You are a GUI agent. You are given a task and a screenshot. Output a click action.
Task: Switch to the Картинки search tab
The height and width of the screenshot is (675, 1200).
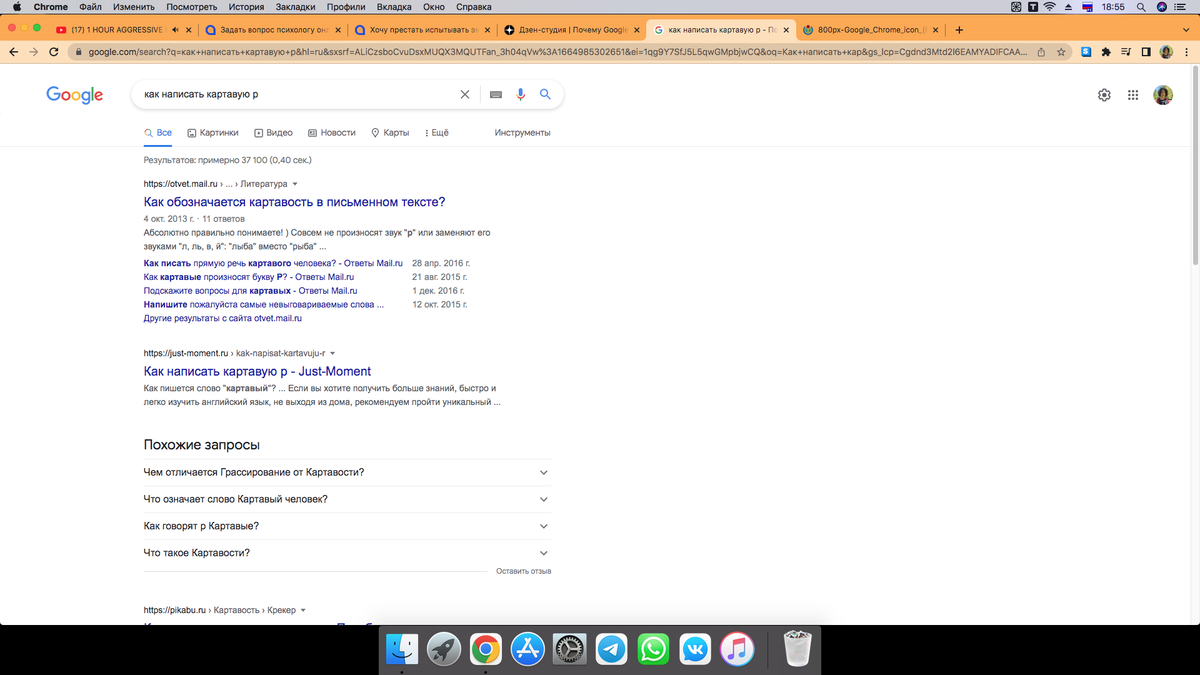click(x=213, y=132)
